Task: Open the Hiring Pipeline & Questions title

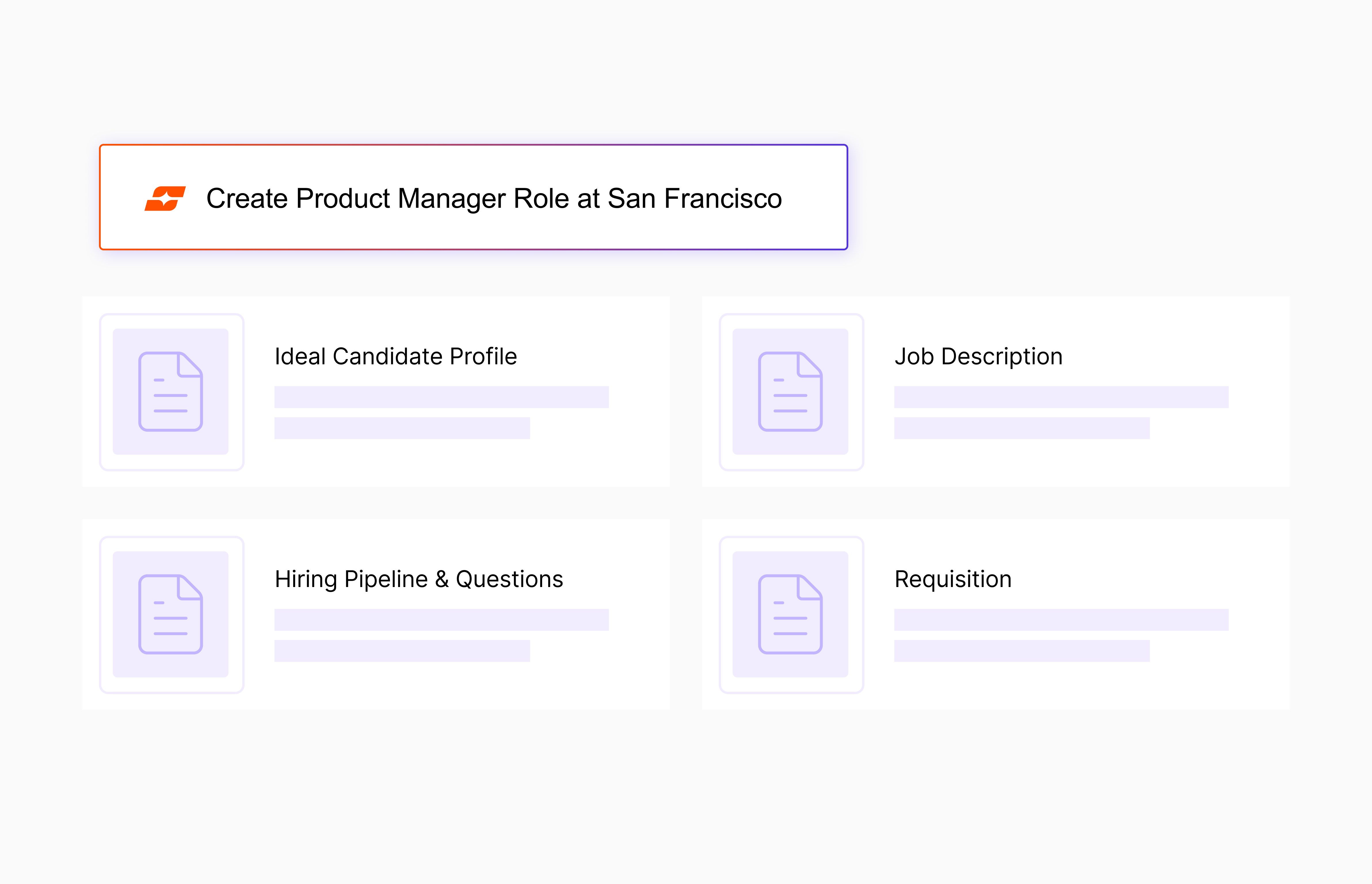Action: point(418,579)
